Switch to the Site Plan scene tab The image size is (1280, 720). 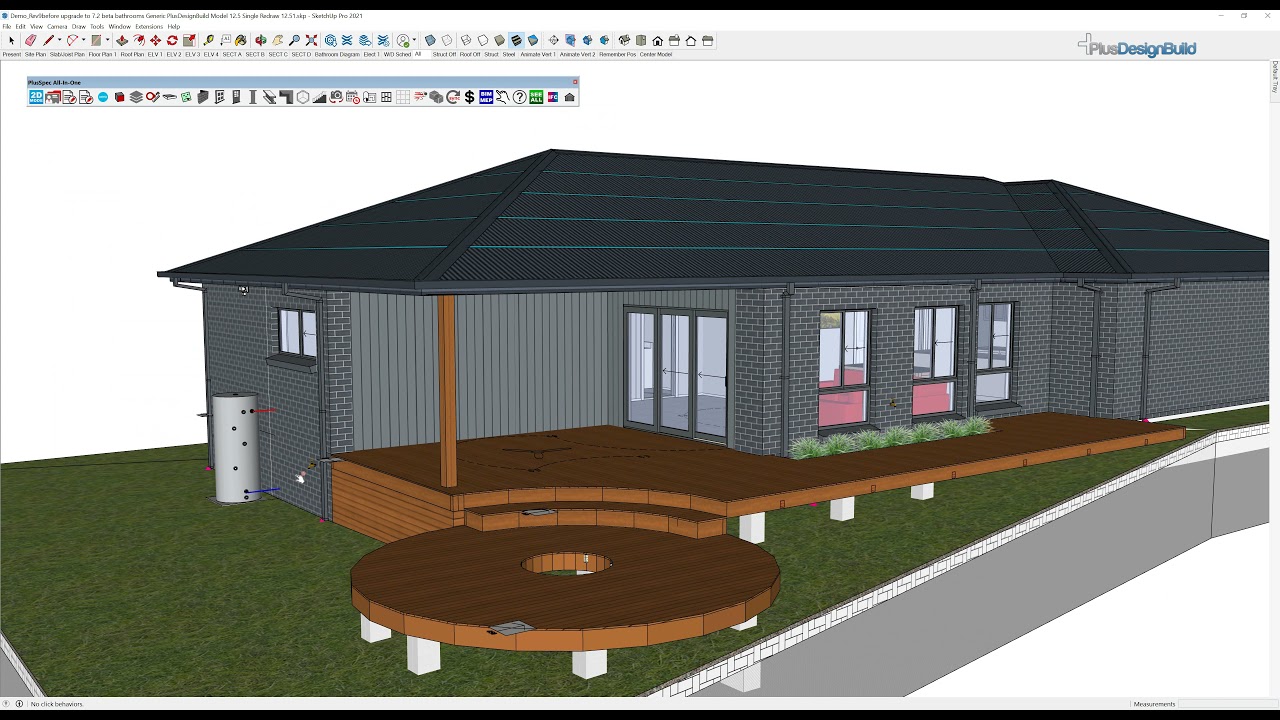[x=35, y=54]
